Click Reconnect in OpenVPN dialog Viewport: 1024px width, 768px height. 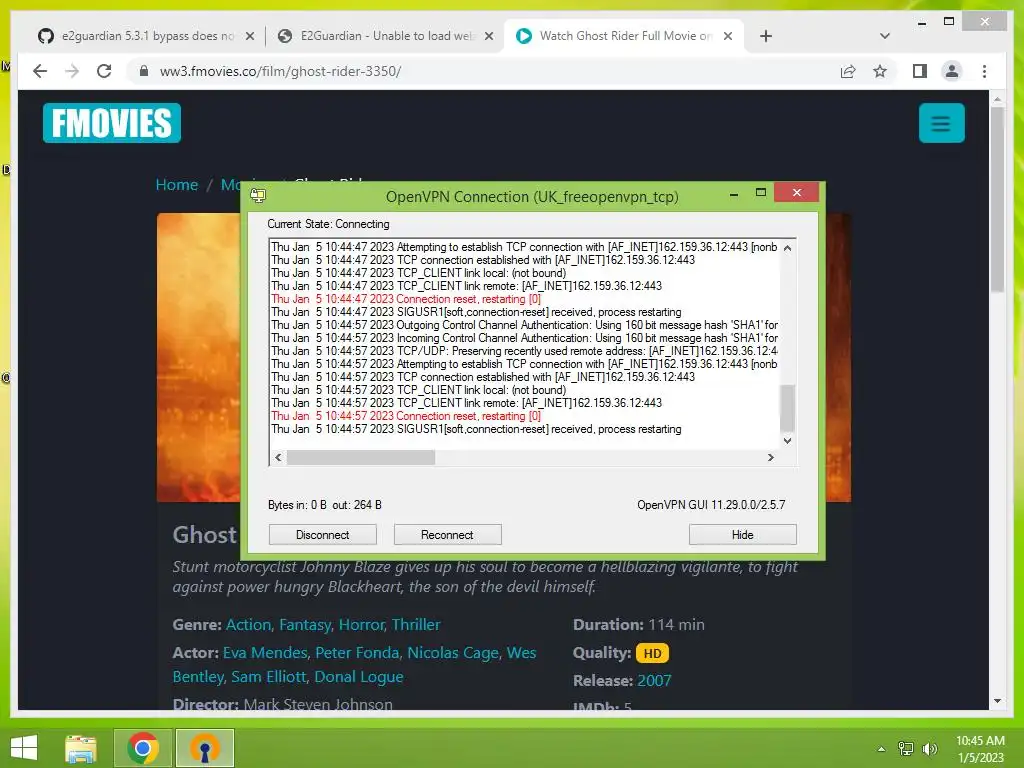point(447,534)
